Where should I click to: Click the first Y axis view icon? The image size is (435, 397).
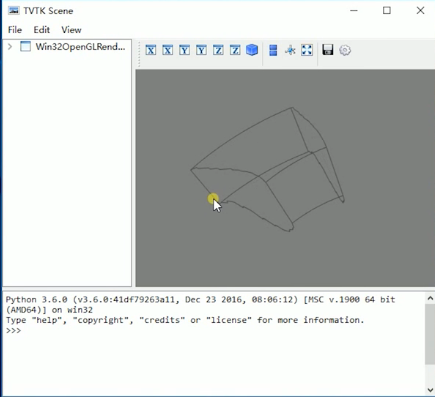coord(184,50)
